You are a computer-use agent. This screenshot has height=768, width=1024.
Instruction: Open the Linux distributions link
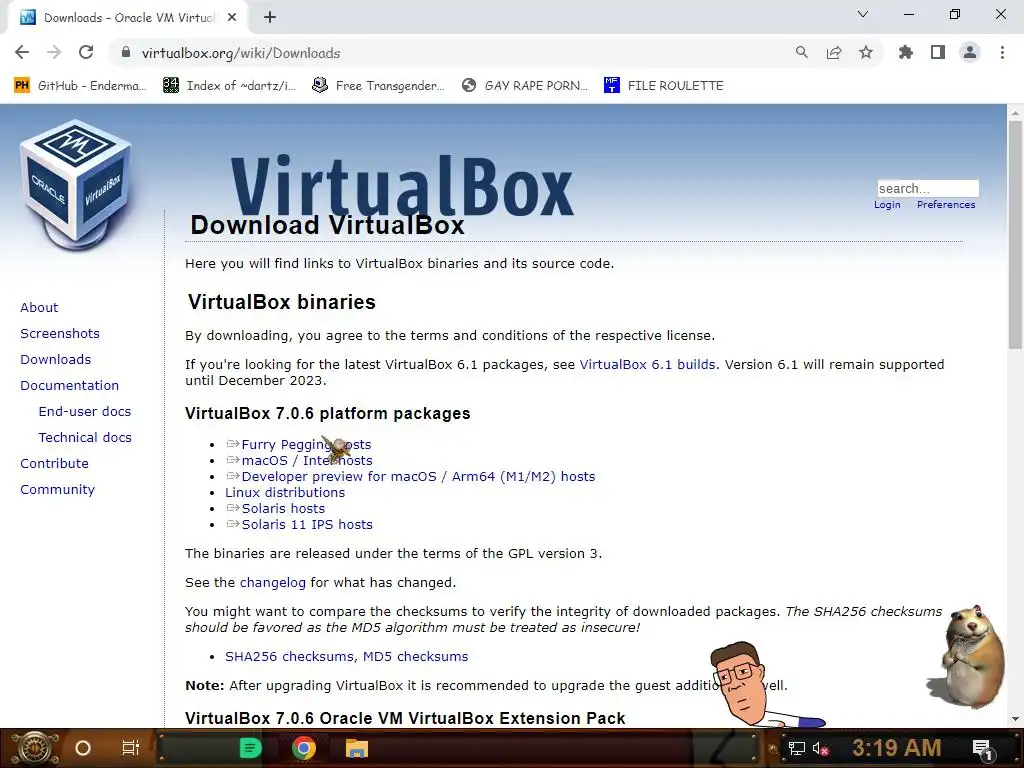[x=285, y=492]
